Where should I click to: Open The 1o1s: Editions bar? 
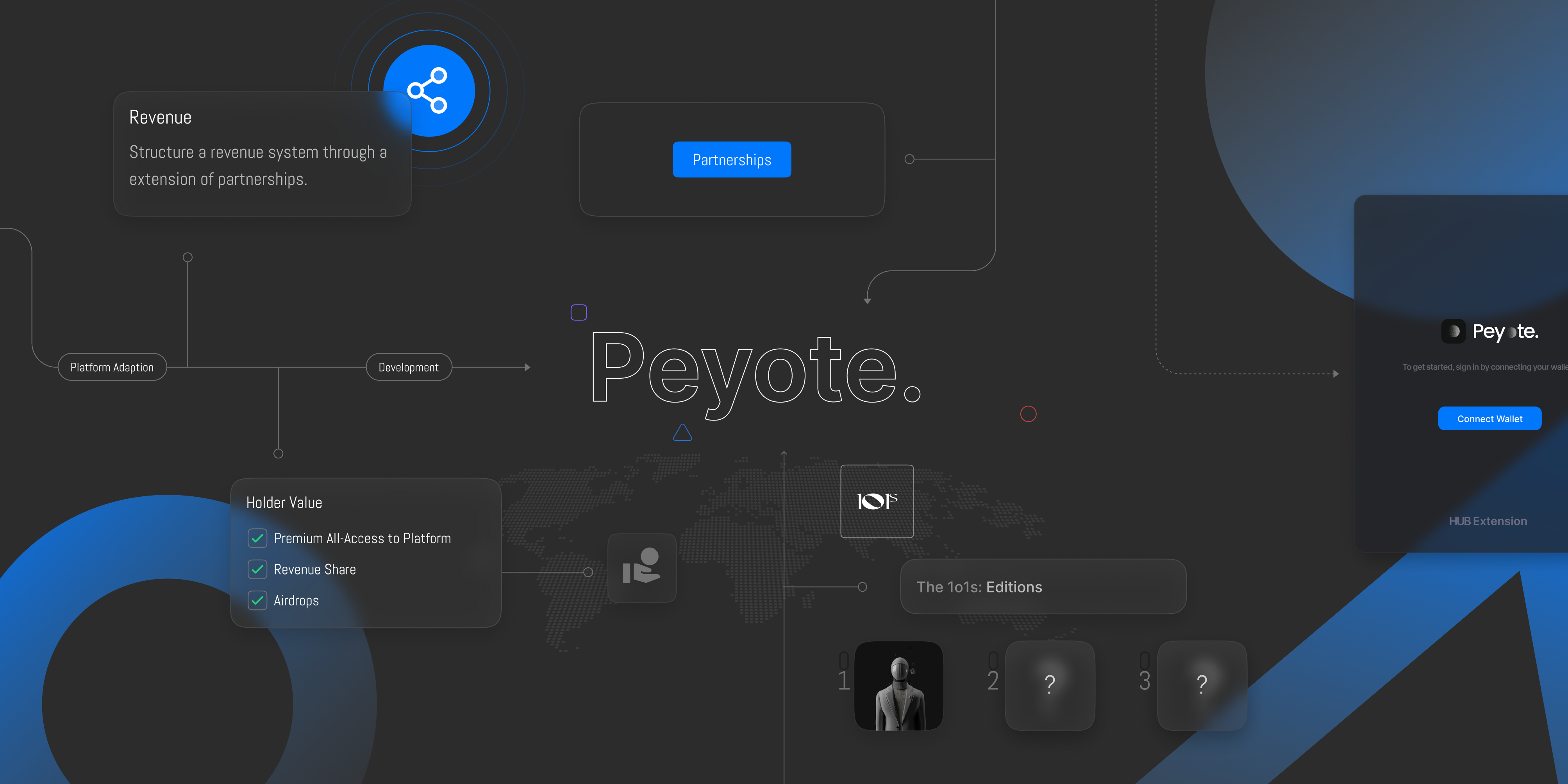pyautogui.click(x=1043, y=587)
